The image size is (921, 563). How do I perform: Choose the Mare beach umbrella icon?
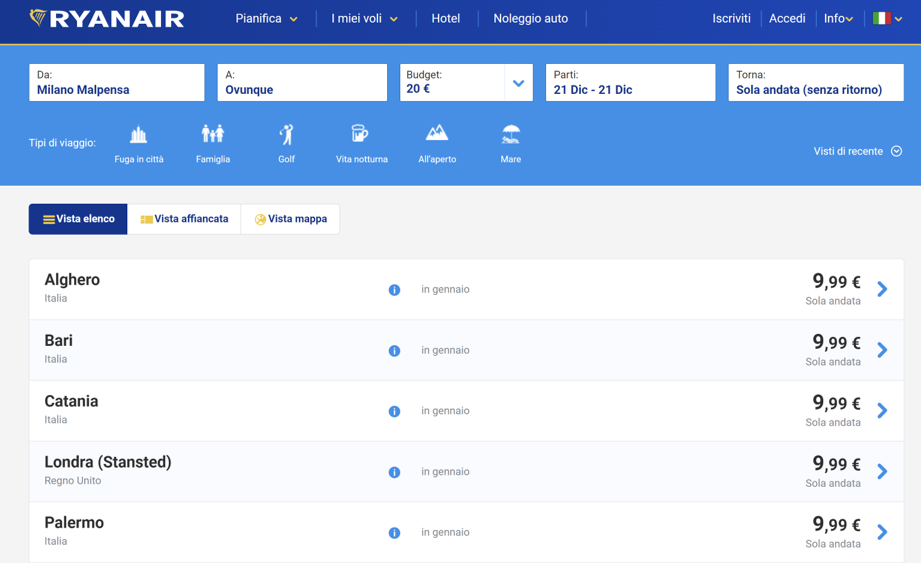[510, 134]
